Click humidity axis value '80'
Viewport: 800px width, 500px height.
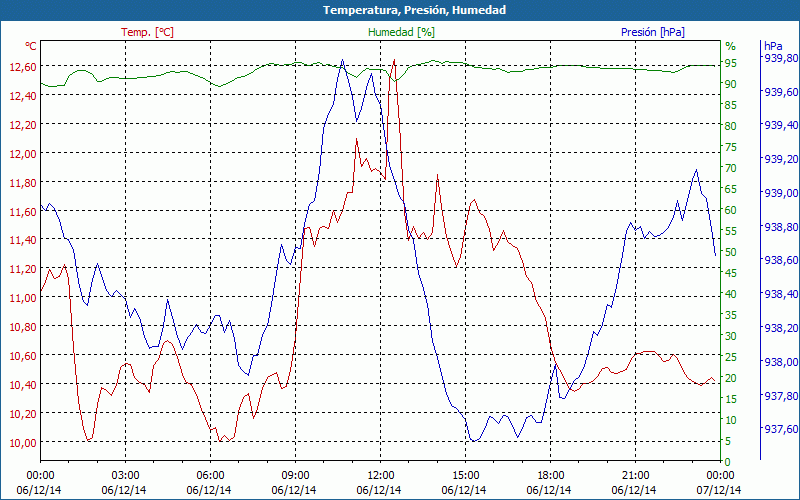click(x=731, y=126)
